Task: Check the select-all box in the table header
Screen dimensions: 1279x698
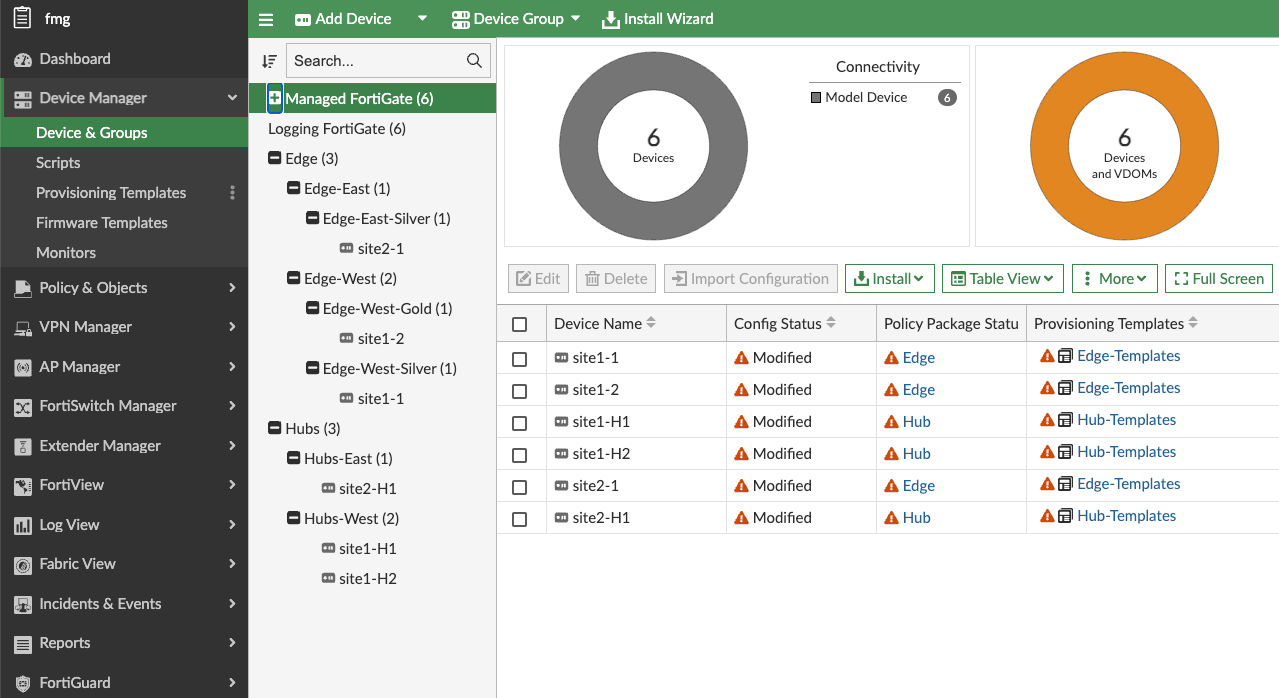Action: point(520,322)
